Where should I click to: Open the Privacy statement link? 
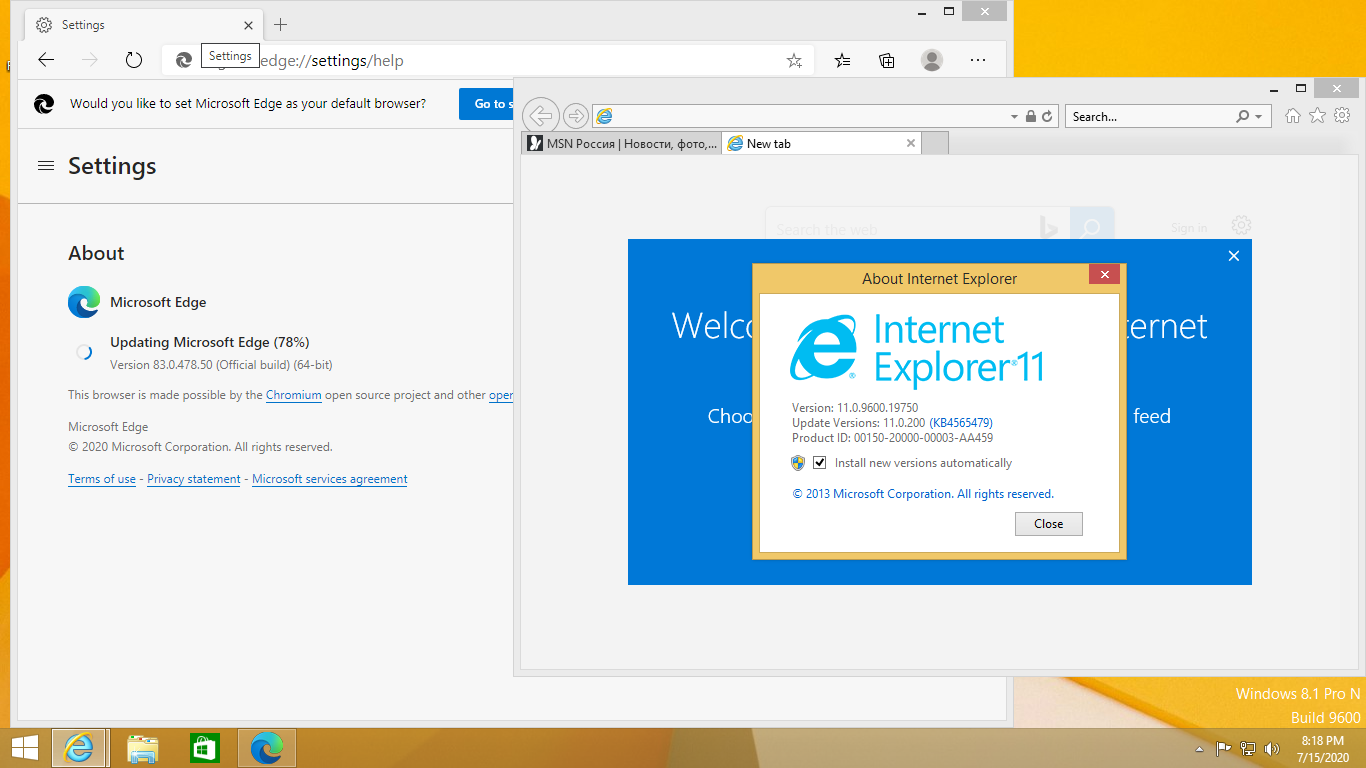(x=194, y=479)
